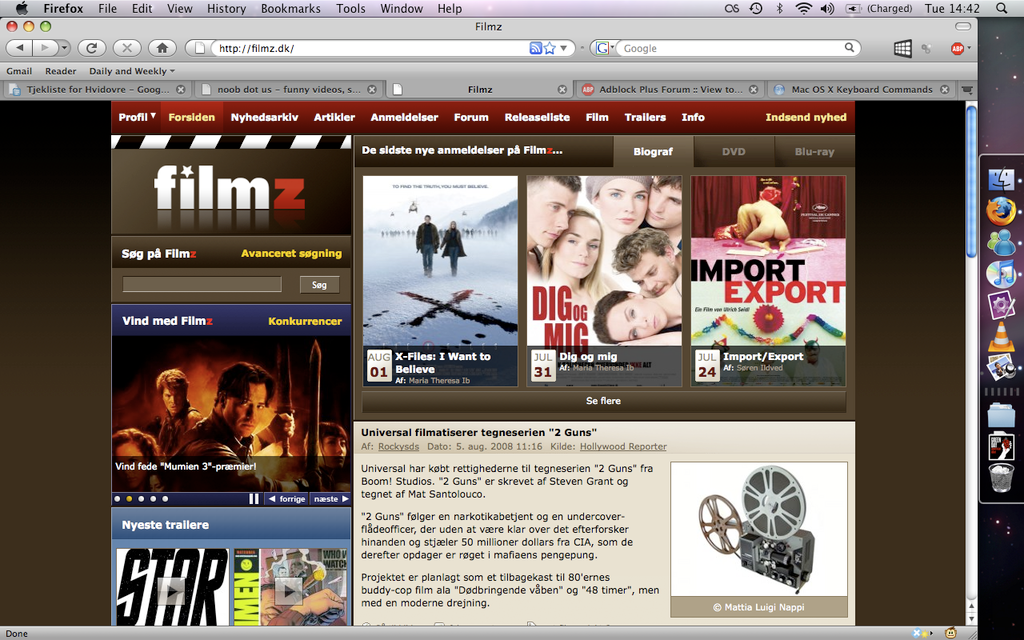This screenshot has height=640, width=1024.
Task: Click the Wi-Fi status icon
Action: pyautogui.click(x=803, y=8)
